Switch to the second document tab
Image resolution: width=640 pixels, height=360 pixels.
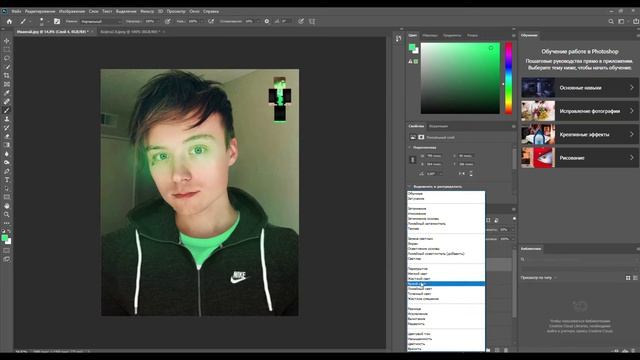coord(130,31)
